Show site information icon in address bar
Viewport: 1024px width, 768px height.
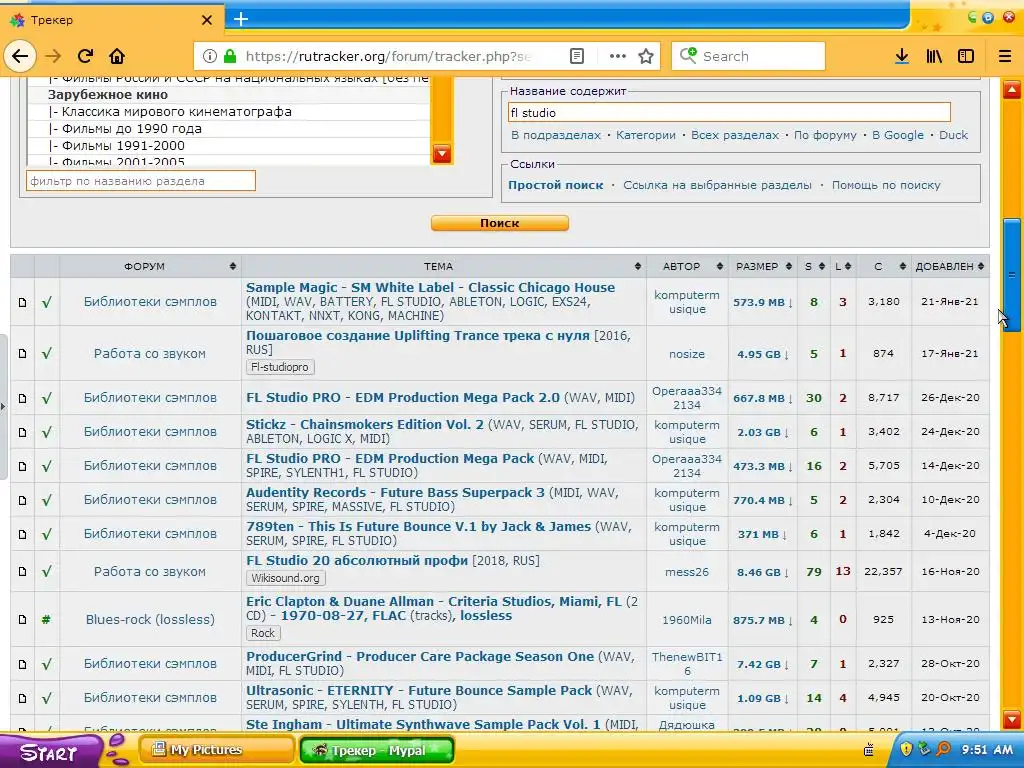tap(209, 56)
